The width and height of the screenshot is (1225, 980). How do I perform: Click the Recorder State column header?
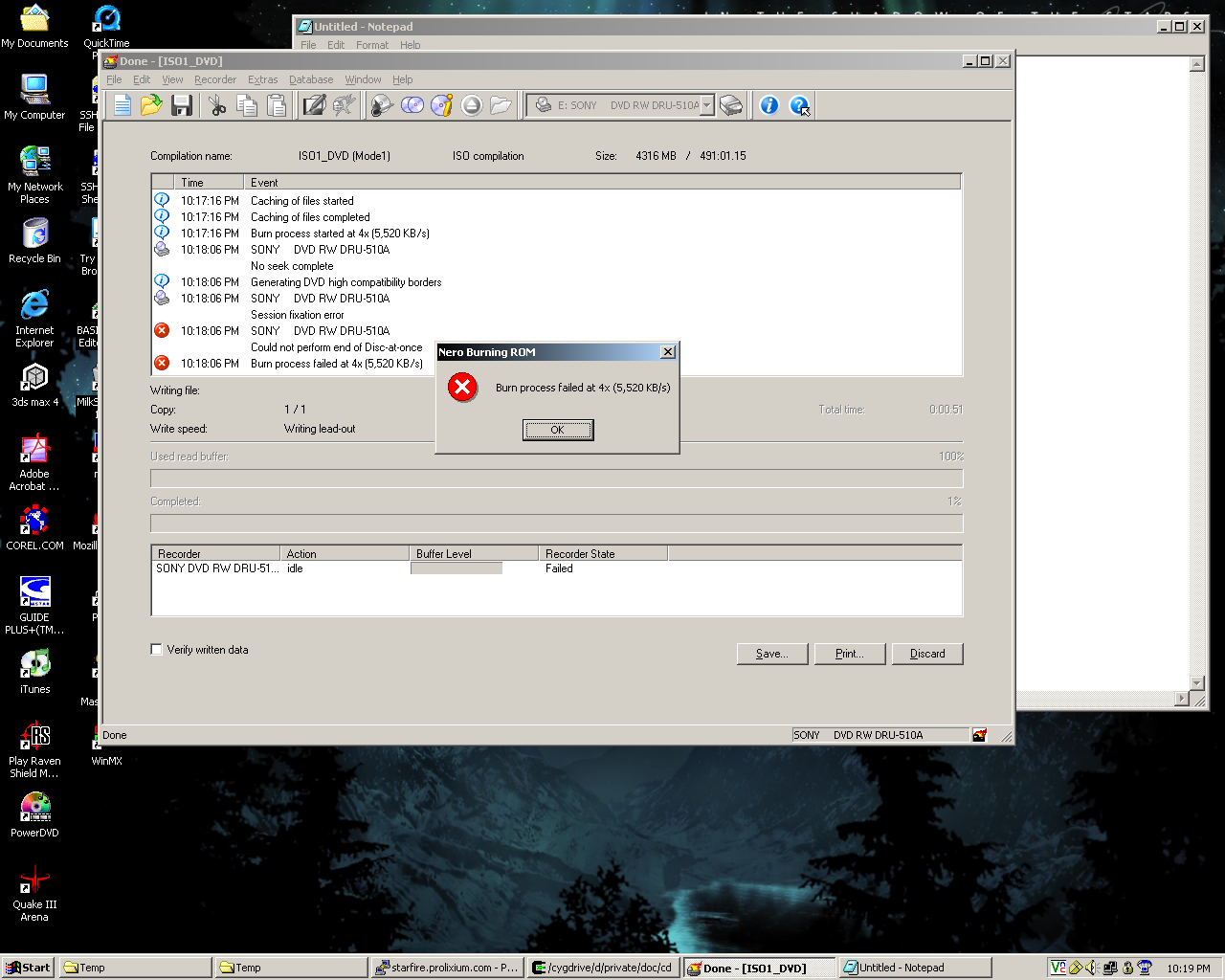[x=603, y=554]
